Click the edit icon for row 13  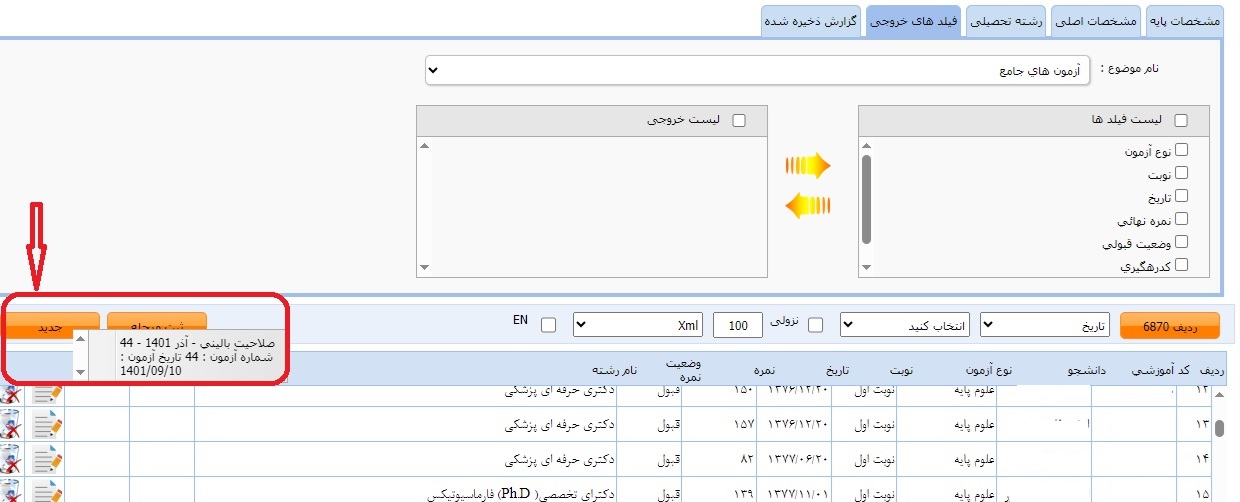pos(47,425)
